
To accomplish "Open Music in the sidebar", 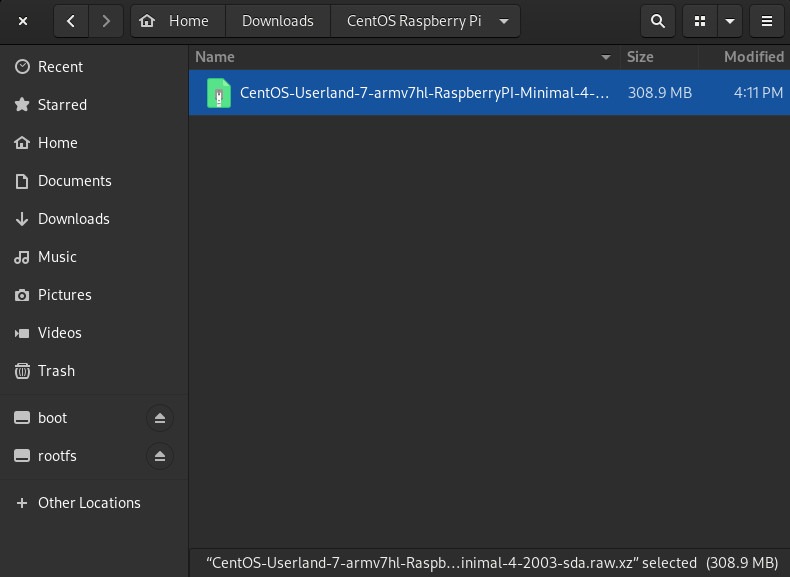I will coord(94,257).
